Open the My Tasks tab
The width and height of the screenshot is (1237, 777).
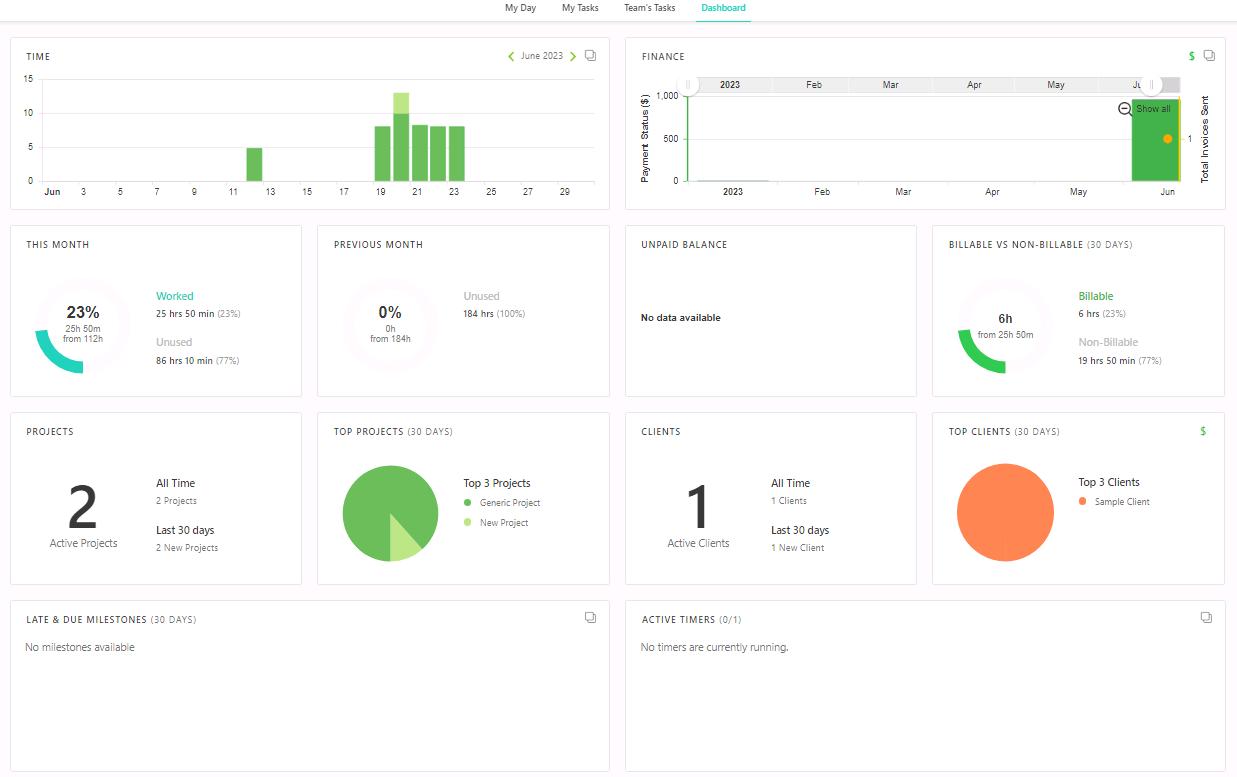pos(580,8)
